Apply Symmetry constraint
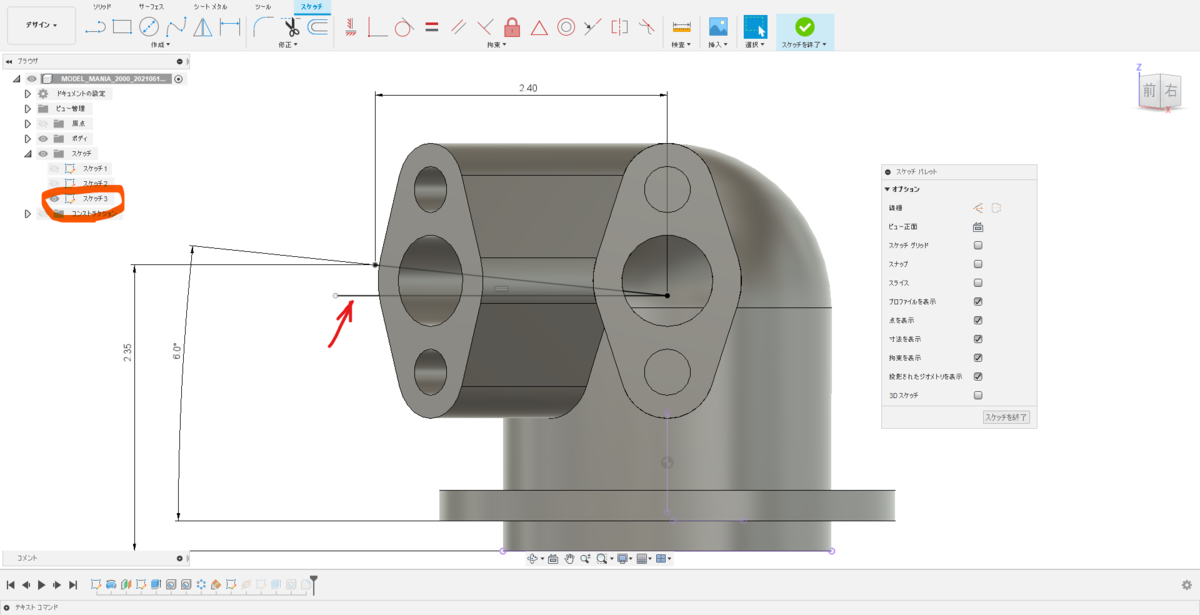Screen dimensions: 1200x615 click(x=620, y=27)
